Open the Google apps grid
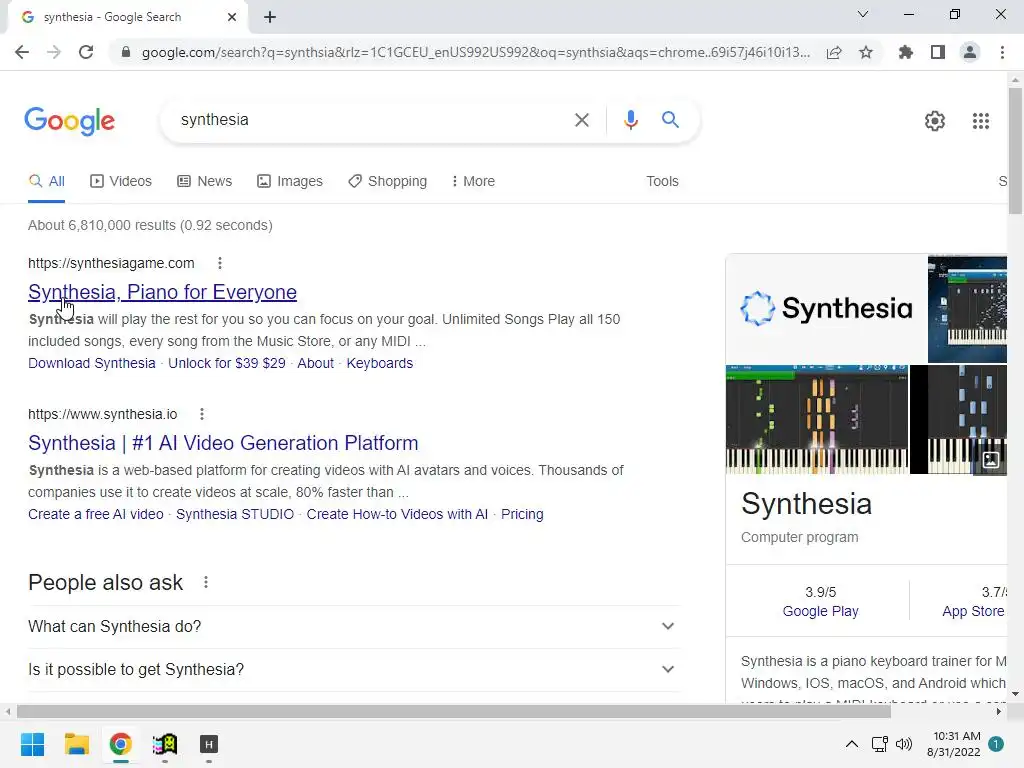 coord(981,121)
